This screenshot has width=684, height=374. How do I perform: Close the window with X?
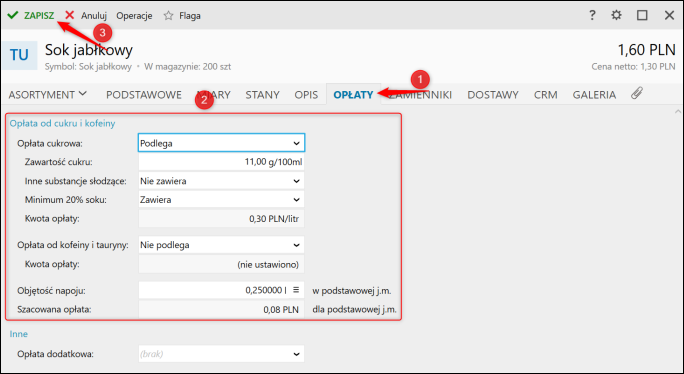669,15
